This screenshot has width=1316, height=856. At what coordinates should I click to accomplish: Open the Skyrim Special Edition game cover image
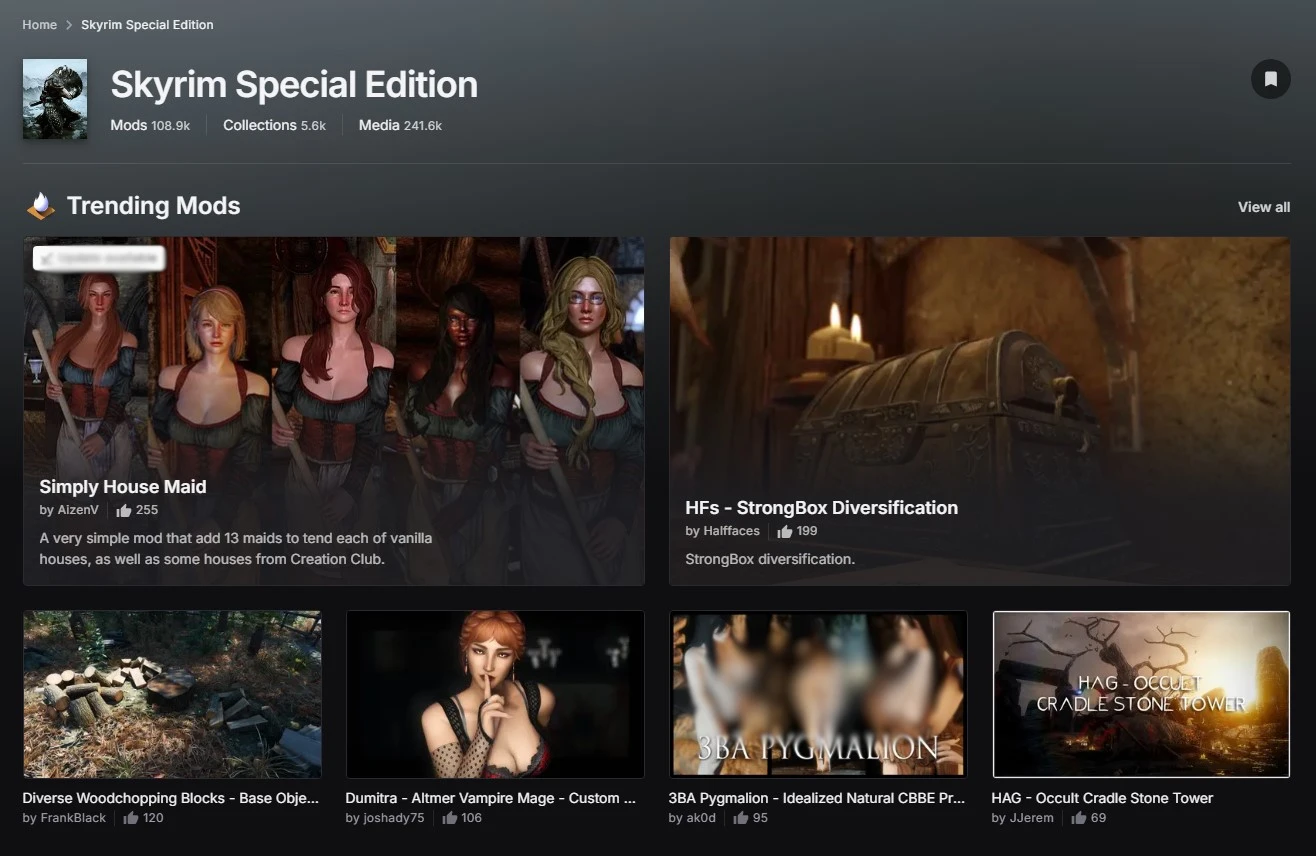55,99
